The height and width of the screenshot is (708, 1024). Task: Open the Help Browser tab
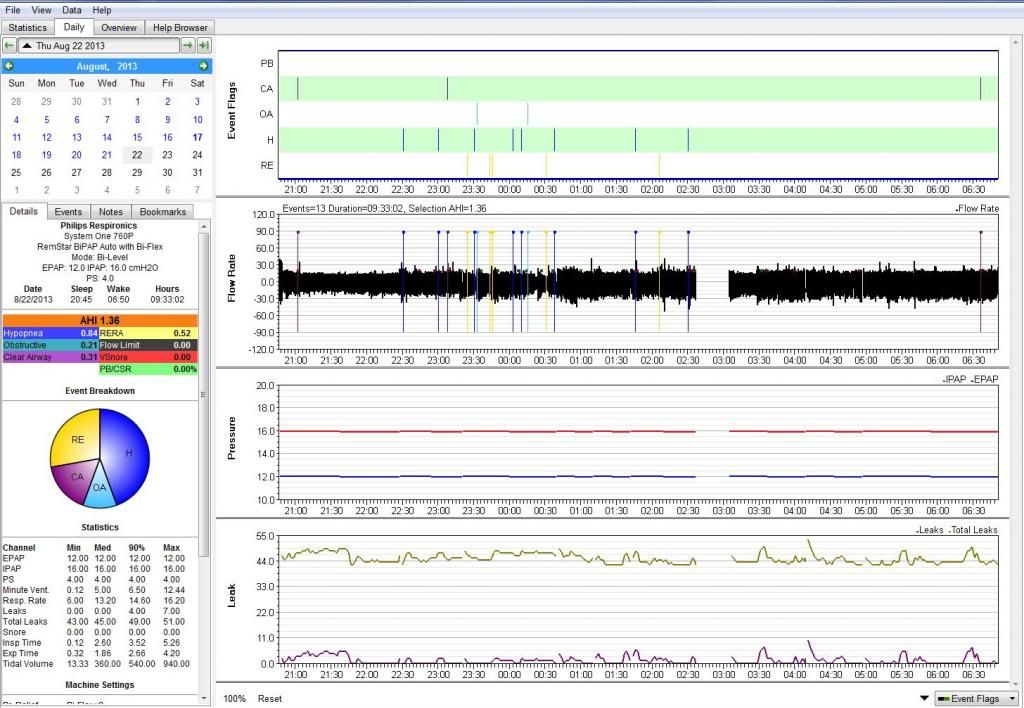180,27
